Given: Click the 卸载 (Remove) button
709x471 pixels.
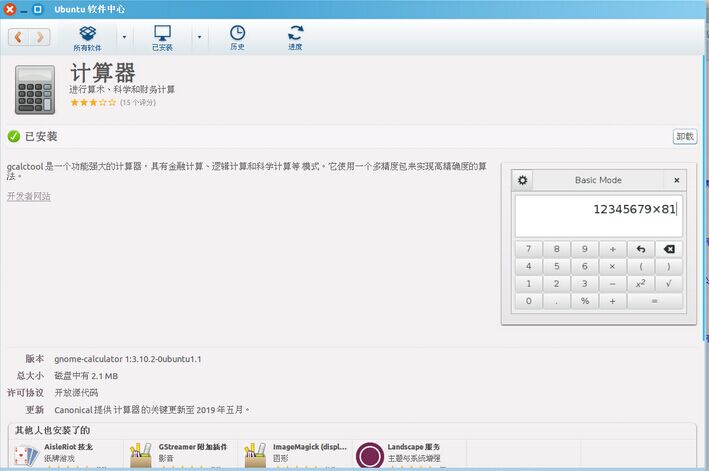Looking at the screenshot, I should pyautogui.click(x=685, y=137).
